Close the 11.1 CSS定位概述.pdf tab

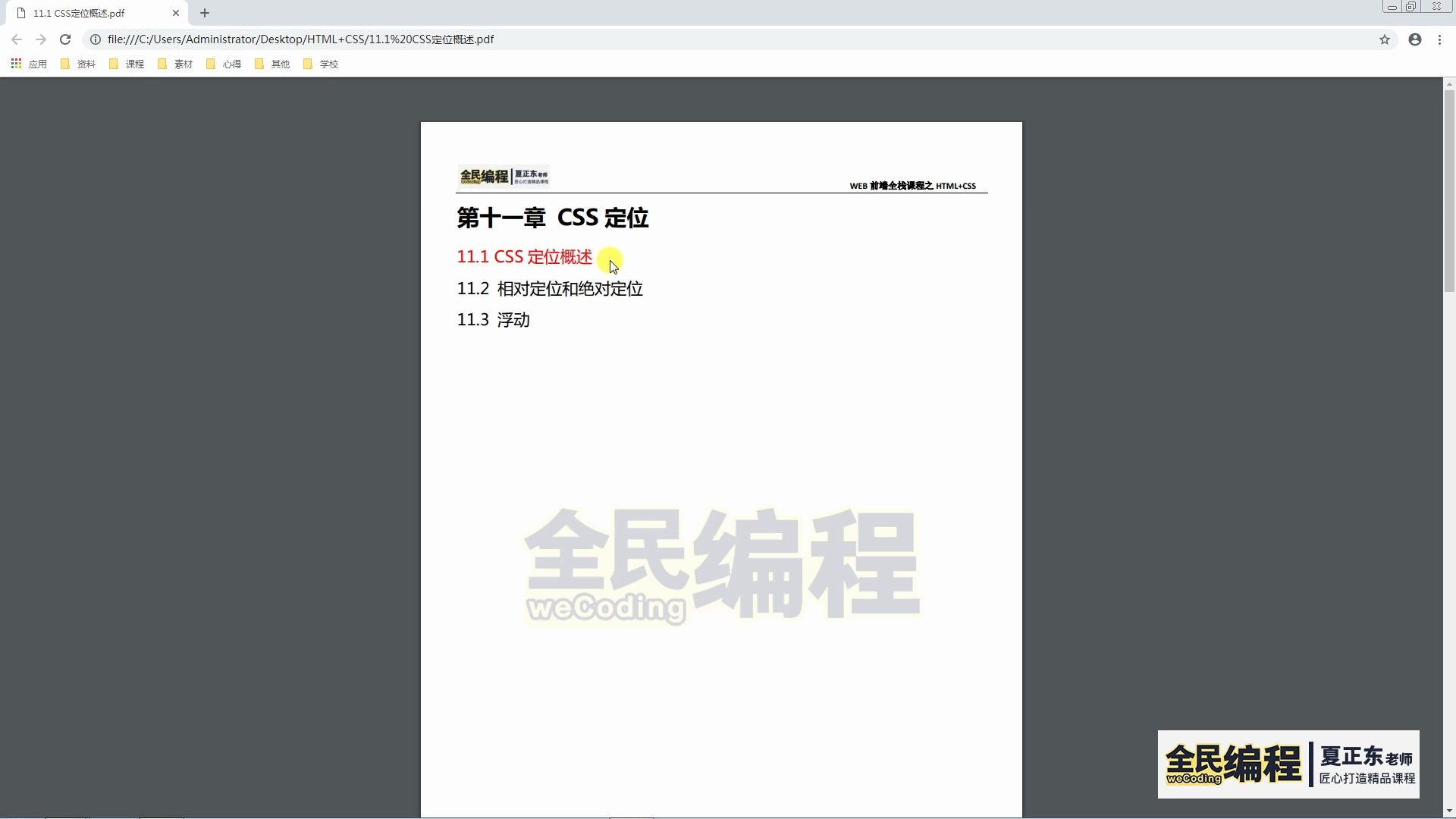coord(176,13)
